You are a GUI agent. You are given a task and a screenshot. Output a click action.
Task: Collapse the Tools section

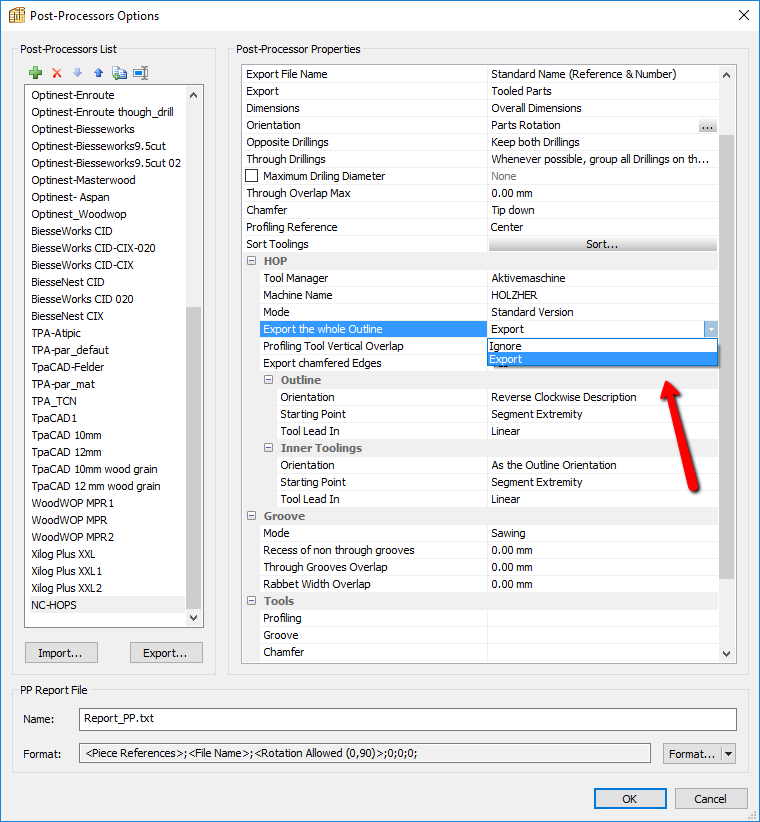252,601
